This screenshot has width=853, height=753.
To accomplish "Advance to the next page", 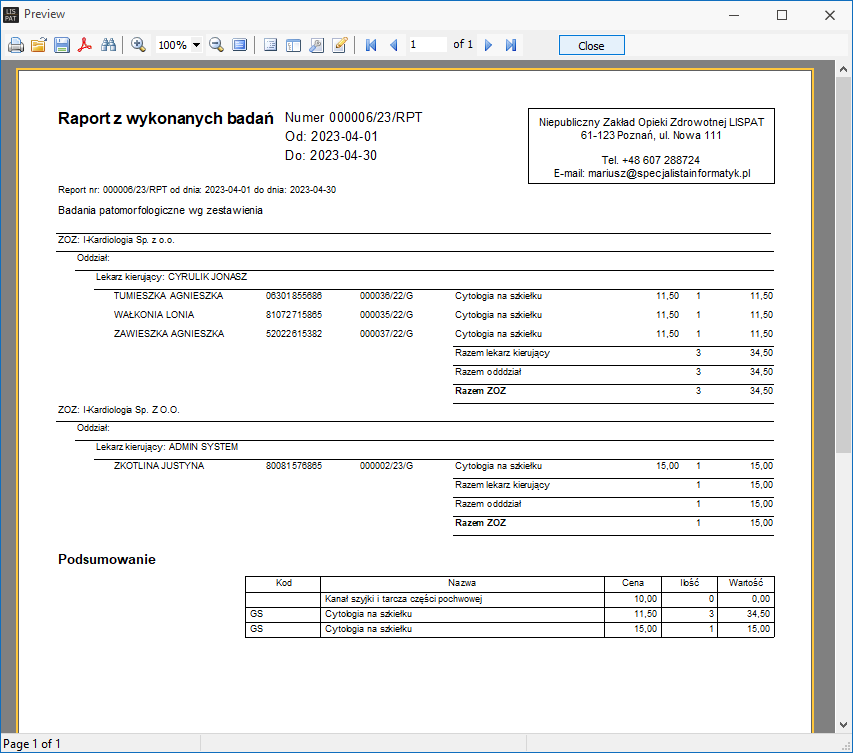I will [x=488, y=45].
